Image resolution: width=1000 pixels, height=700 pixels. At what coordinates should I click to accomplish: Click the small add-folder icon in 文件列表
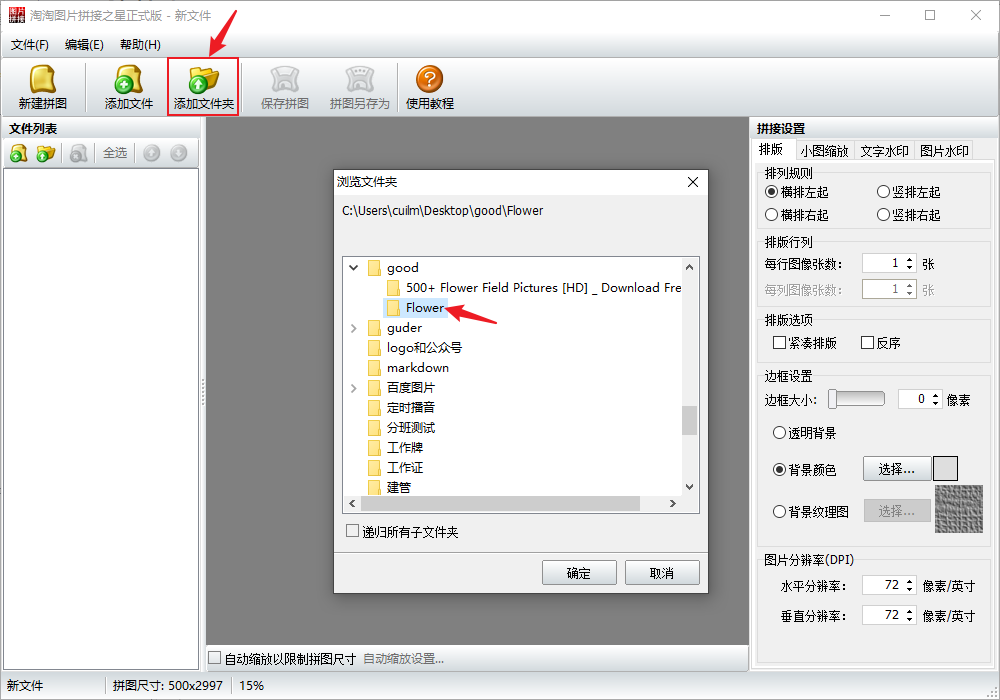pyautogui.click(x=46, y=153)
